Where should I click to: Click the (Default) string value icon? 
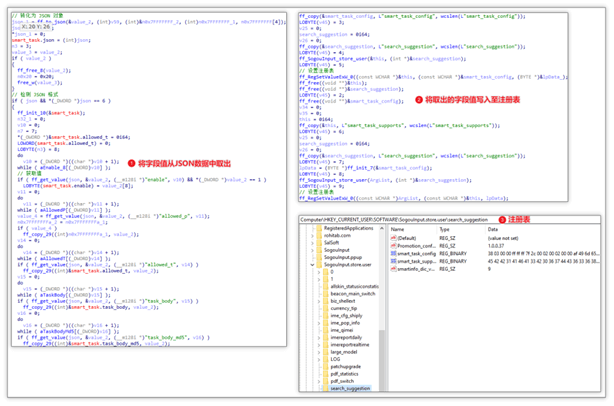click(393, 238)
